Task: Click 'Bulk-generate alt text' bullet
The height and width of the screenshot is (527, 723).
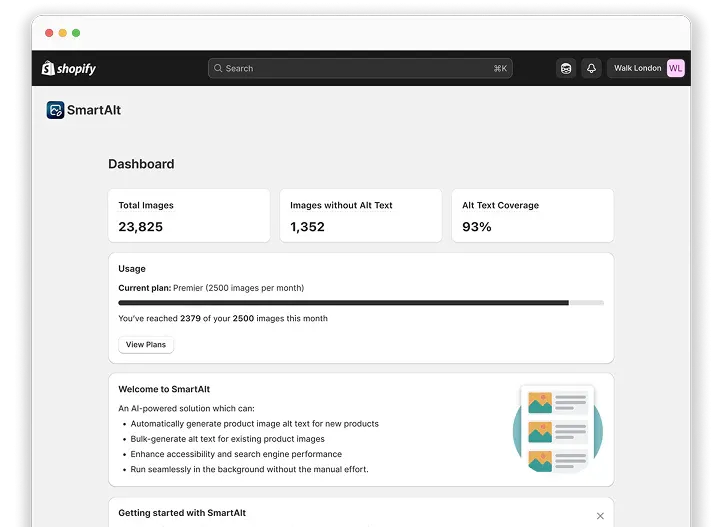Action: pos(227,439)
